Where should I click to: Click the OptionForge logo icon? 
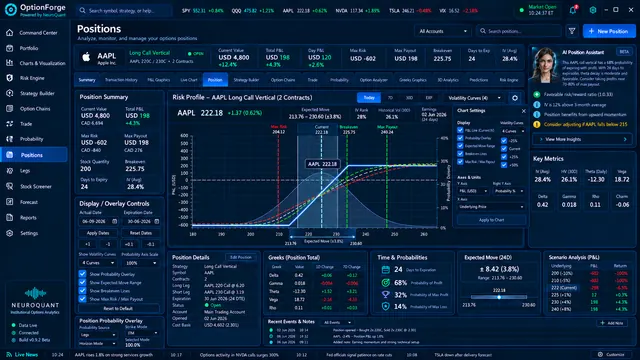click(x=11, y=10)
